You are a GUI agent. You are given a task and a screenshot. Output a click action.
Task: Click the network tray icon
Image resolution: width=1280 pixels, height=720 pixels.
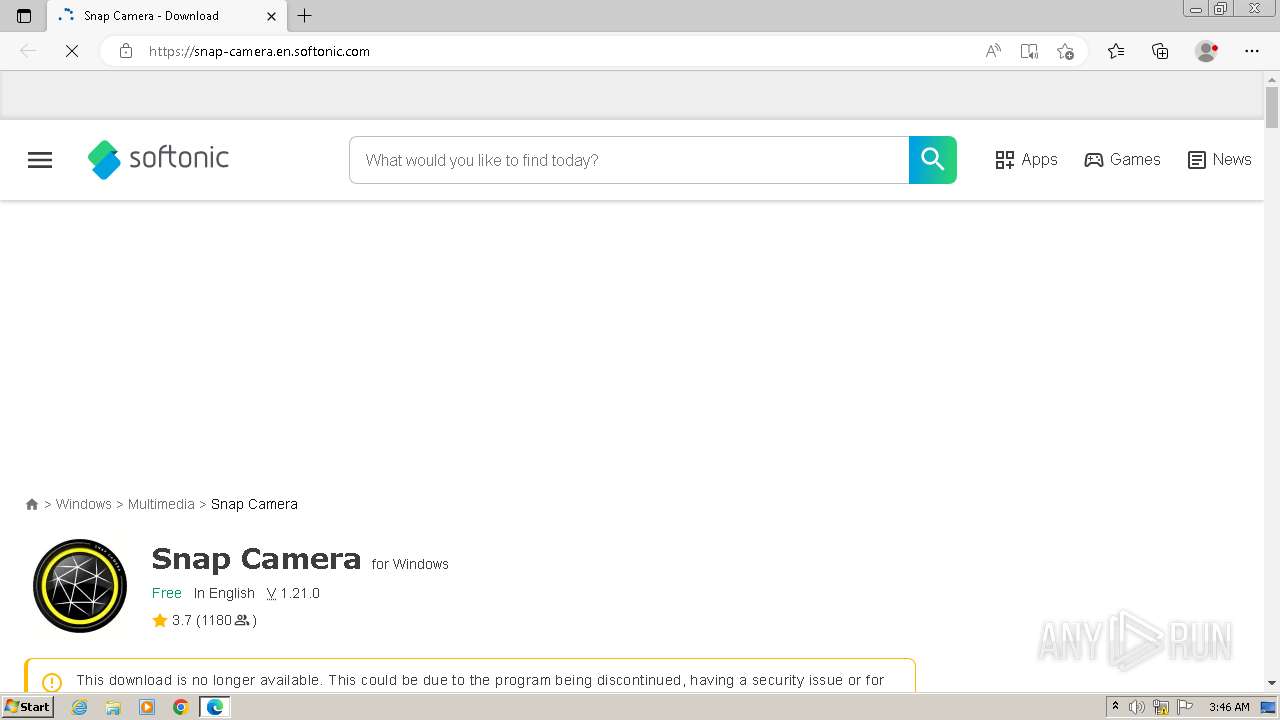point(1161,707)
